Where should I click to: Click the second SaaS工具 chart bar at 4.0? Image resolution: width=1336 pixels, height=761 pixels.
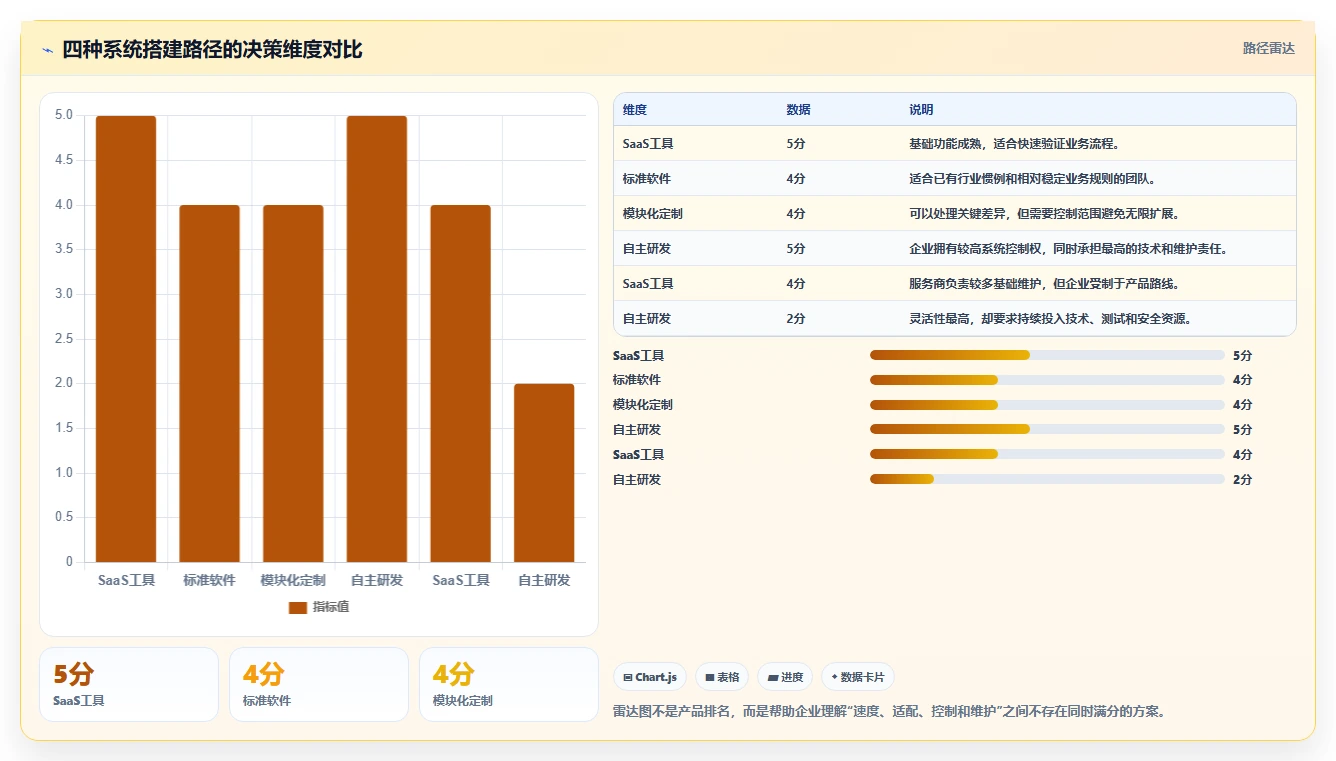pyautogui.click(x=461, y=384)
